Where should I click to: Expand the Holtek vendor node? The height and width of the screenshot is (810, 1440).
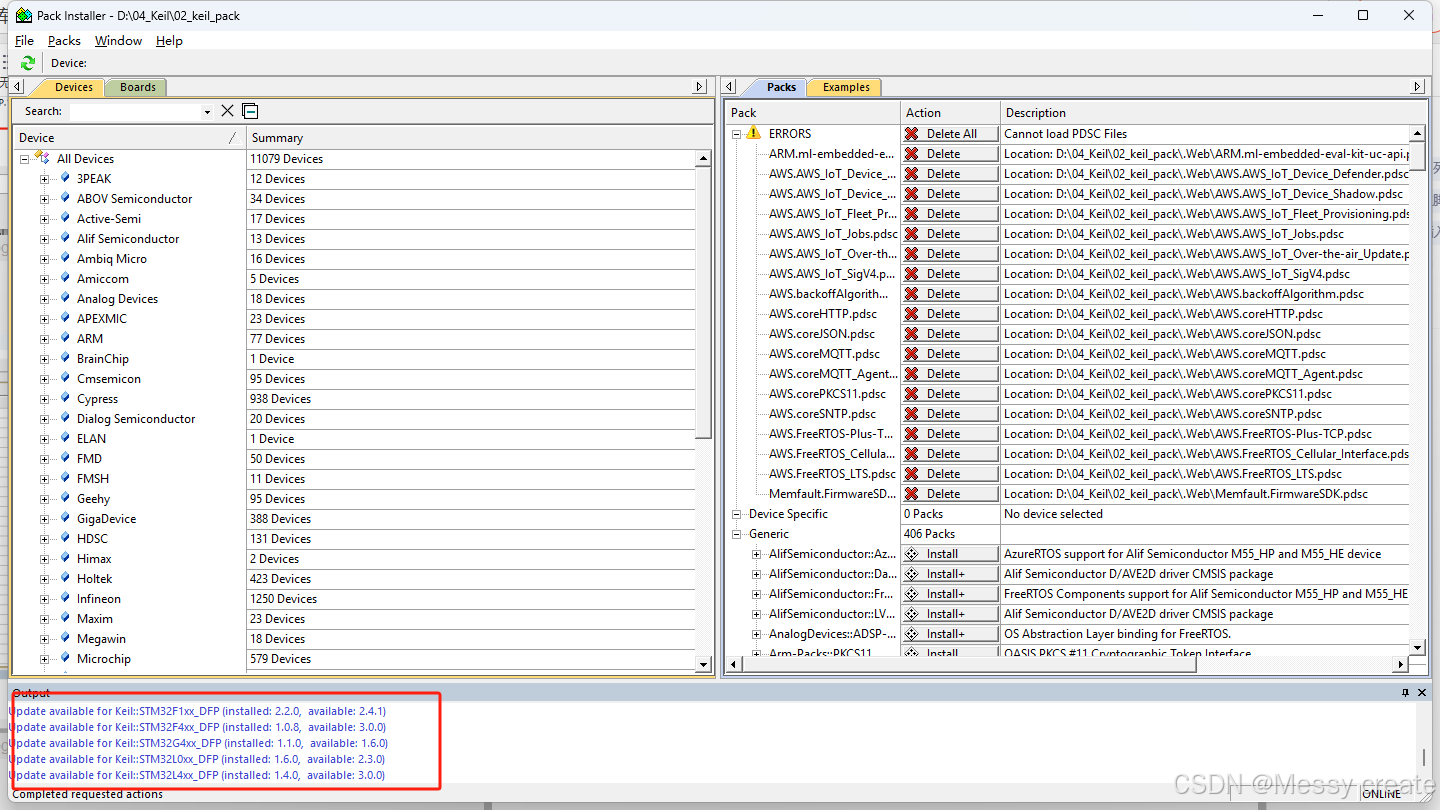tap(44, 579)
